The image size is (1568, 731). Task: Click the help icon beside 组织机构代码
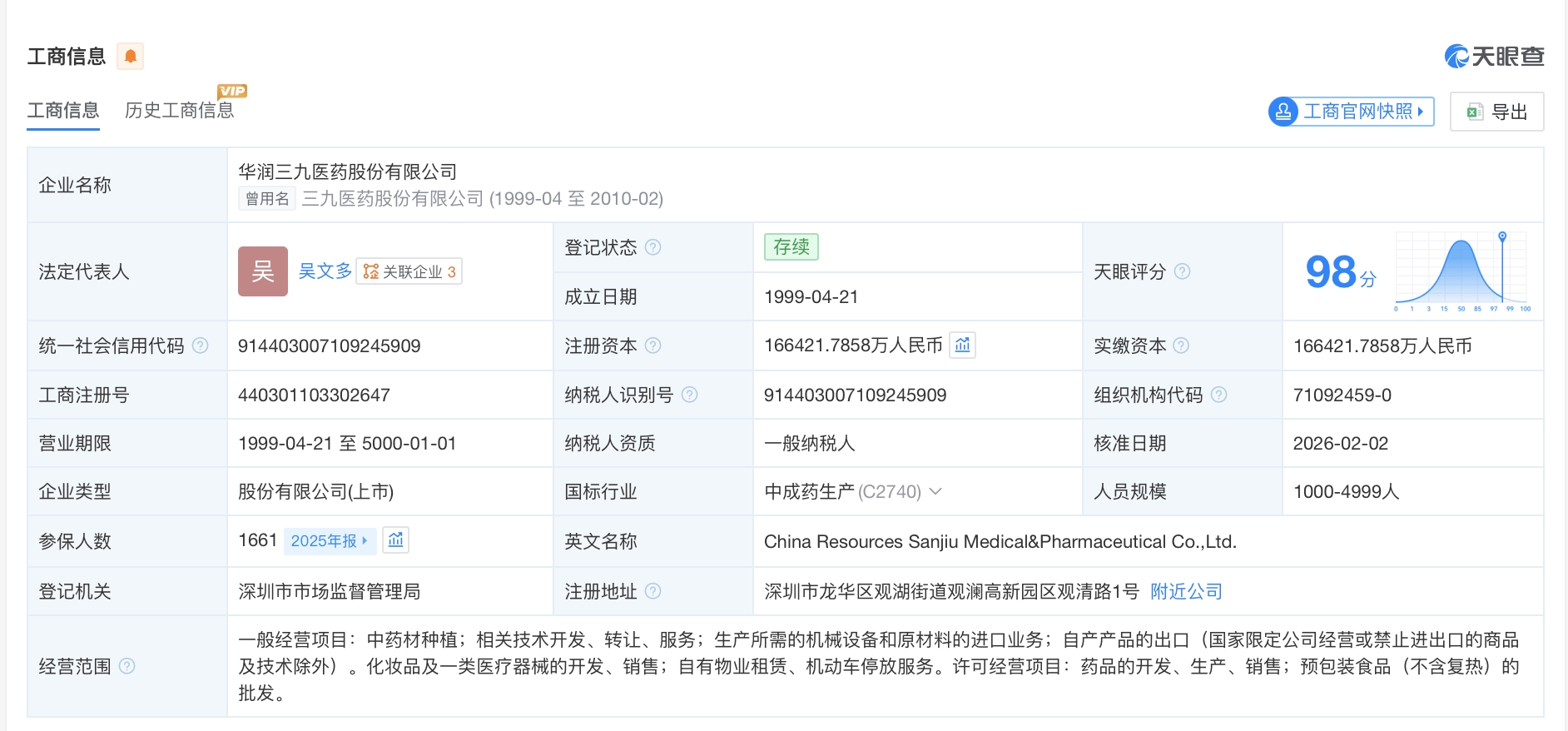coord(1218,395)
